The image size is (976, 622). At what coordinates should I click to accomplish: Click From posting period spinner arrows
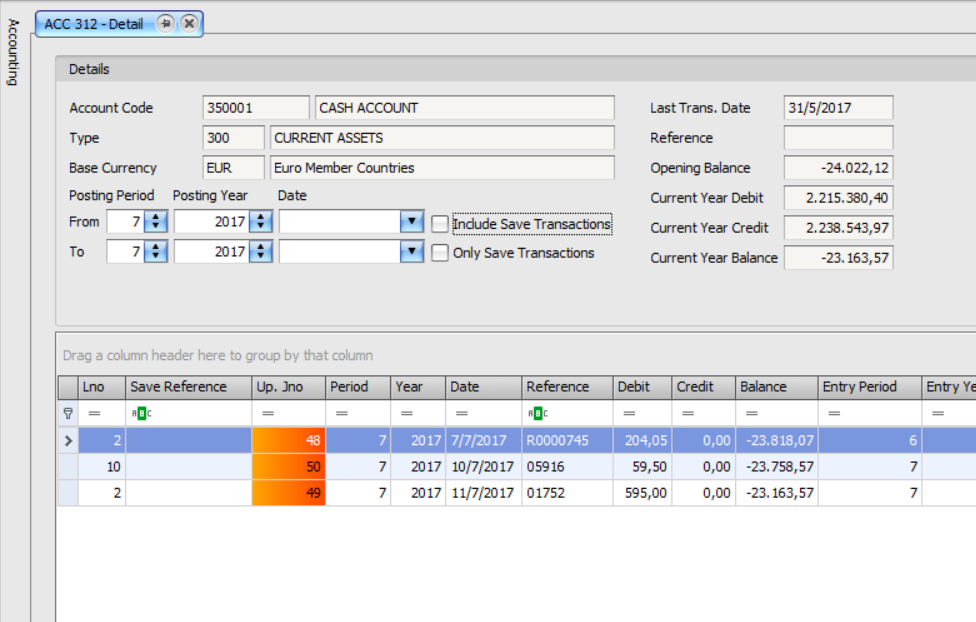click(155, 222)
